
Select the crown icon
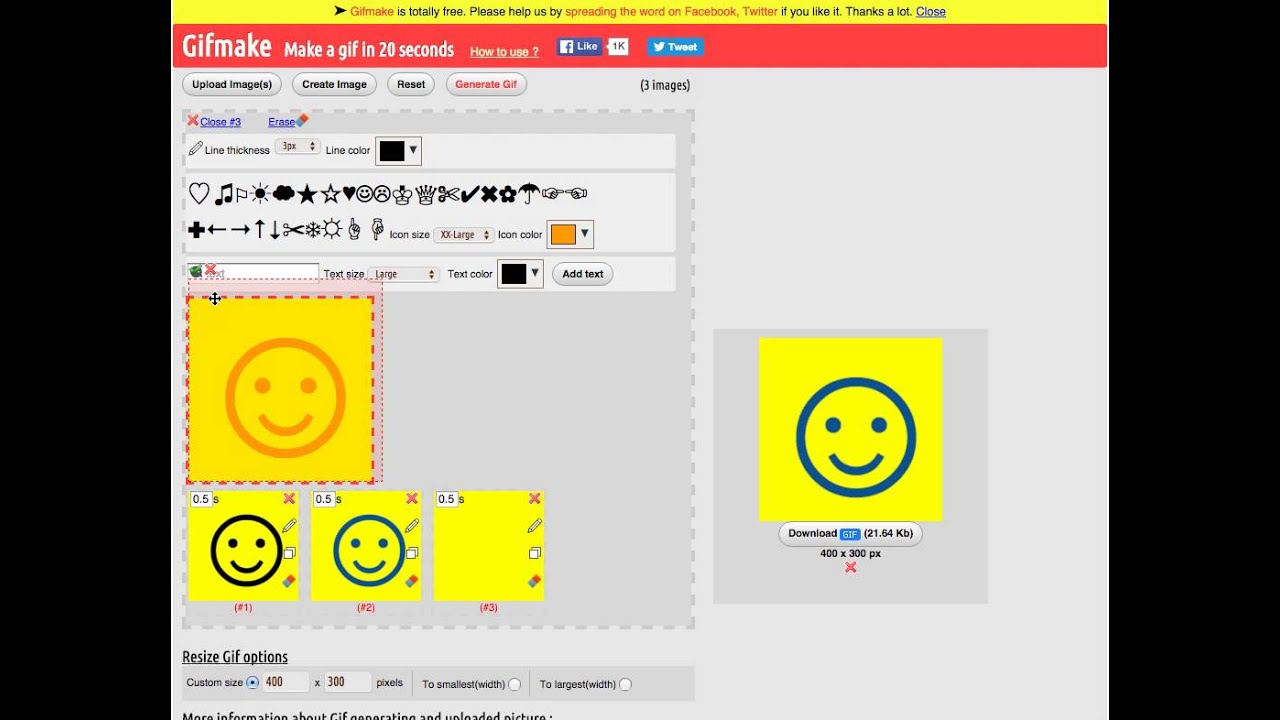(401, 193)
